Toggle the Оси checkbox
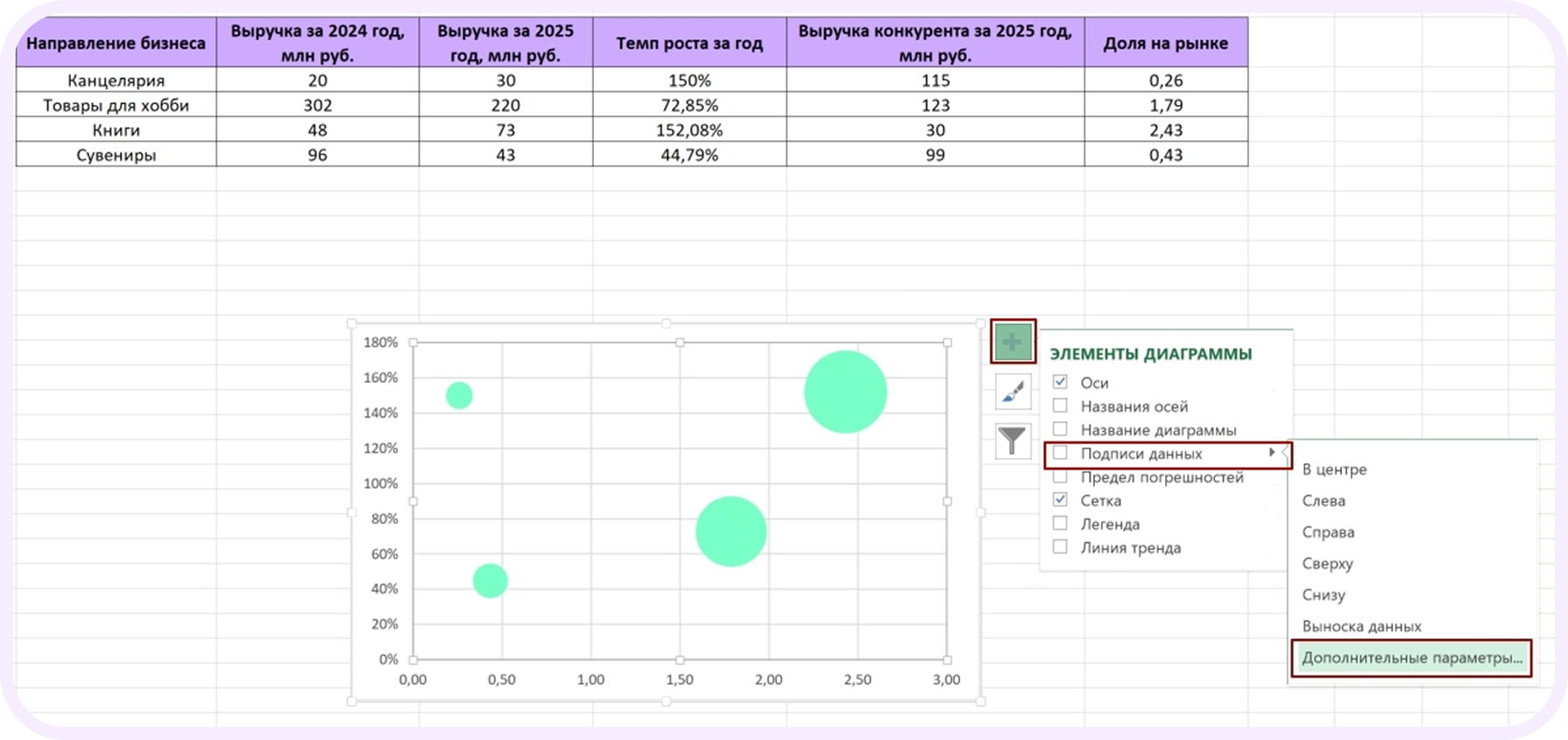This screenshot has height=740, width=1568. (1060, 383)
